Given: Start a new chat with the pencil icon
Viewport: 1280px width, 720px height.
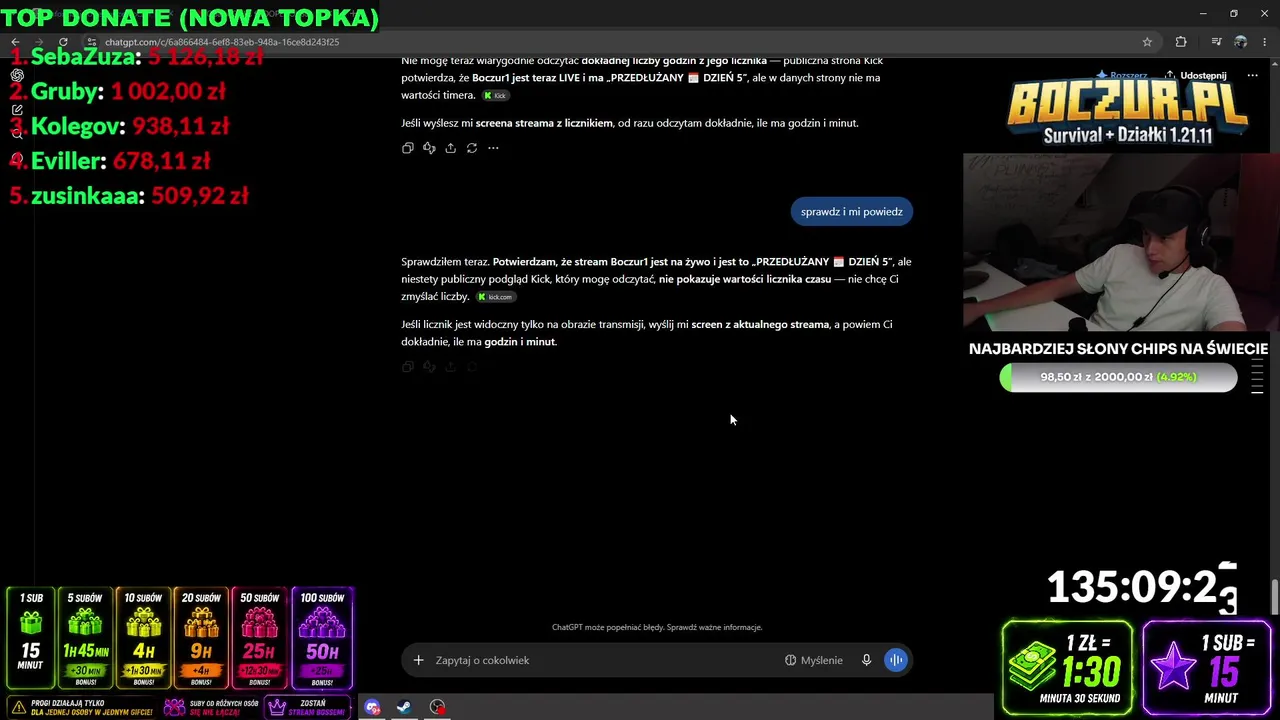Looking at the screenshot, I should coord(17,110).
